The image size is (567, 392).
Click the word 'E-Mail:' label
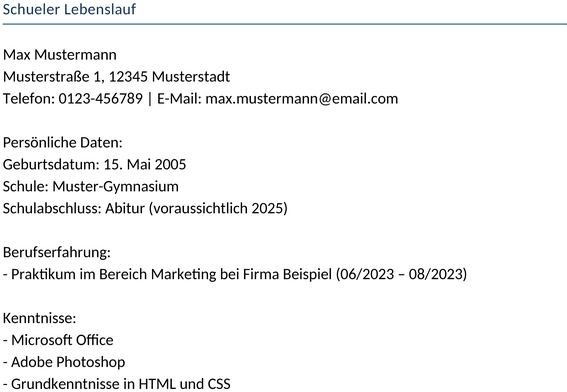pyautogui.click(x=179, y=99)
